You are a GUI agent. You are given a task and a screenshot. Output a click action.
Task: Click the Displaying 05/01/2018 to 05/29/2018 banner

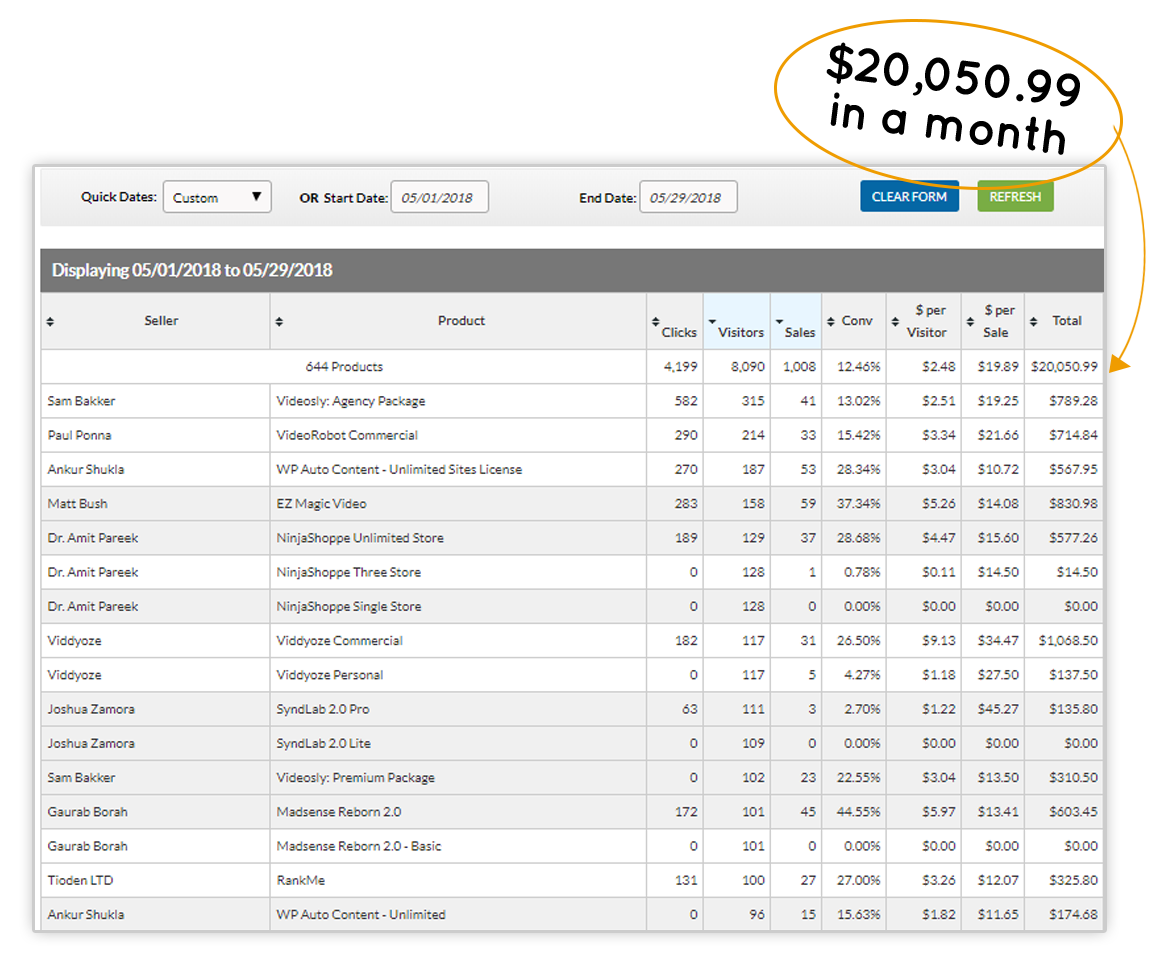click(x=572, y=271)
